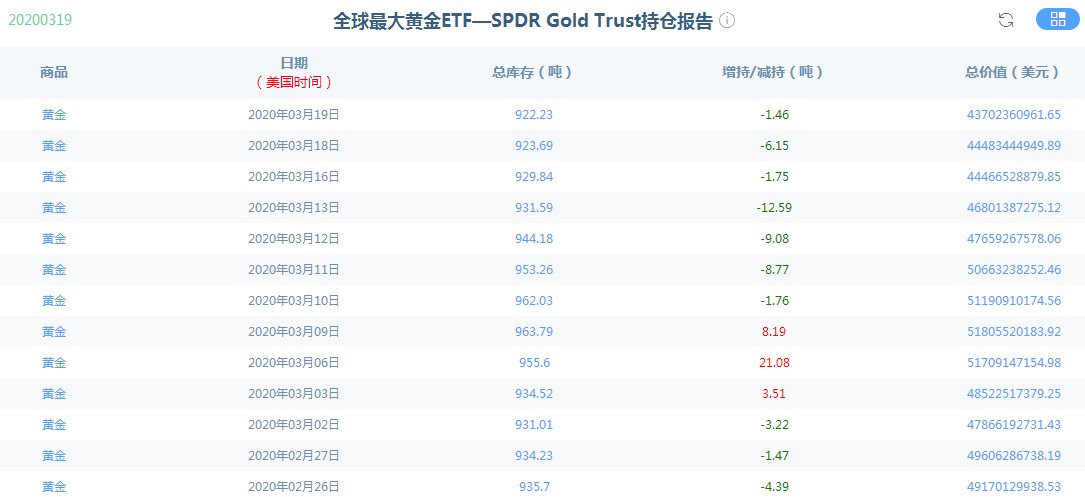1085x497 pixels.
Task: Open the info icon beside the report title
Action: 727,21
